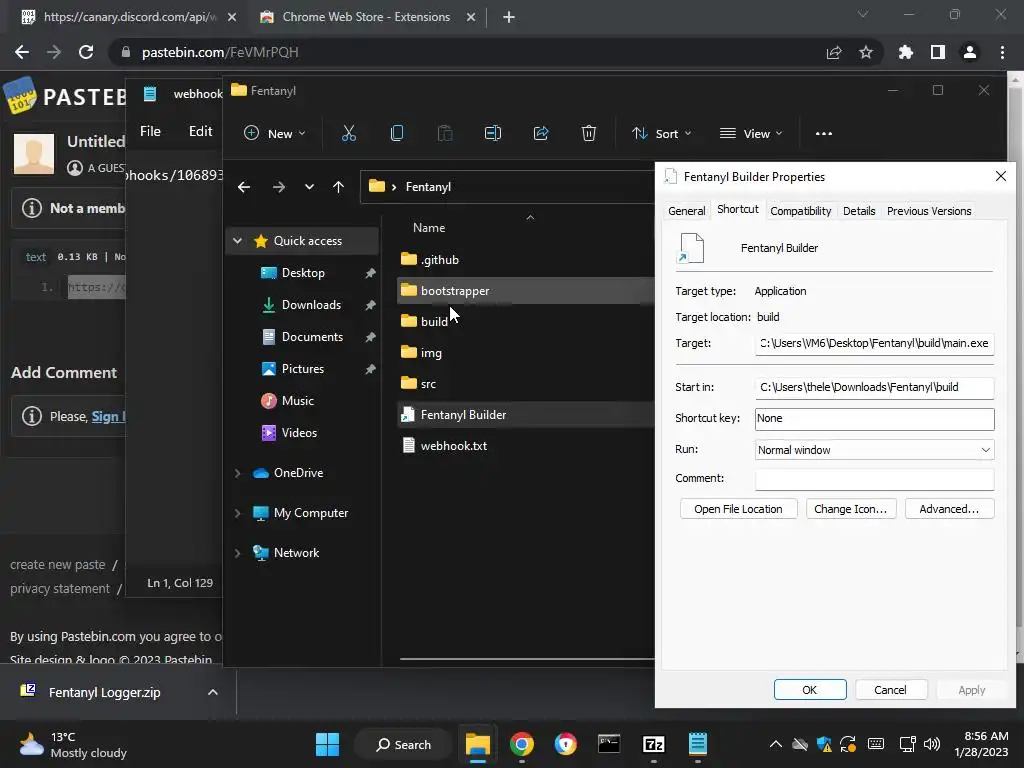Click in the Shortcut key field
The image size is (1024, 768).
tap(874, 419)
